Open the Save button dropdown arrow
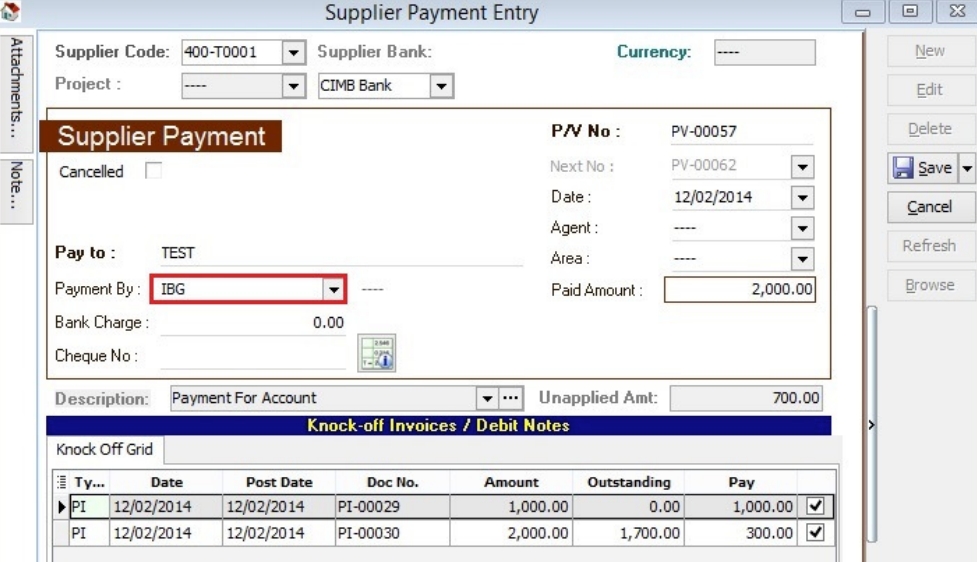Viewport: 977px width, 562px height. coord(967,168)
